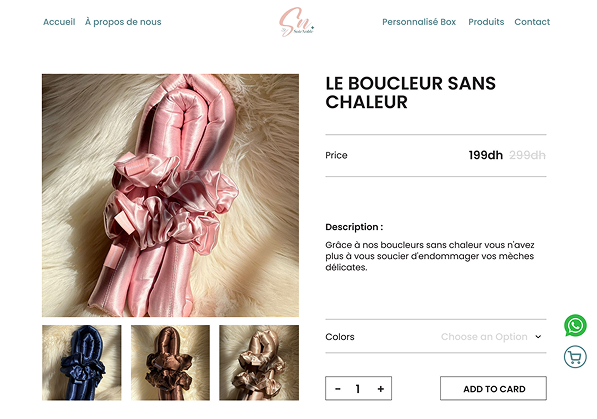Image resolution: width=597 pixels, height=419 pixels.
Task: Click the 199dh sale price
Action: (485, 155)
